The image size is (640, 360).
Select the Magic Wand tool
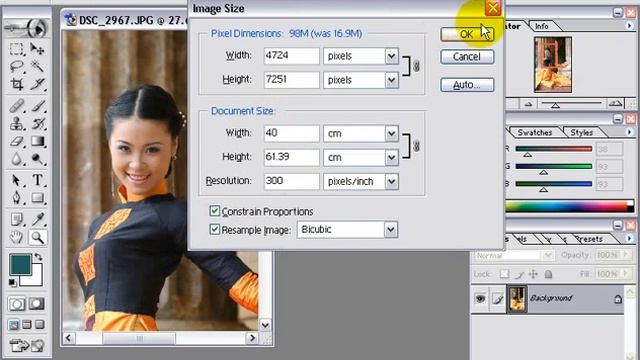click(x=38, y=66)
